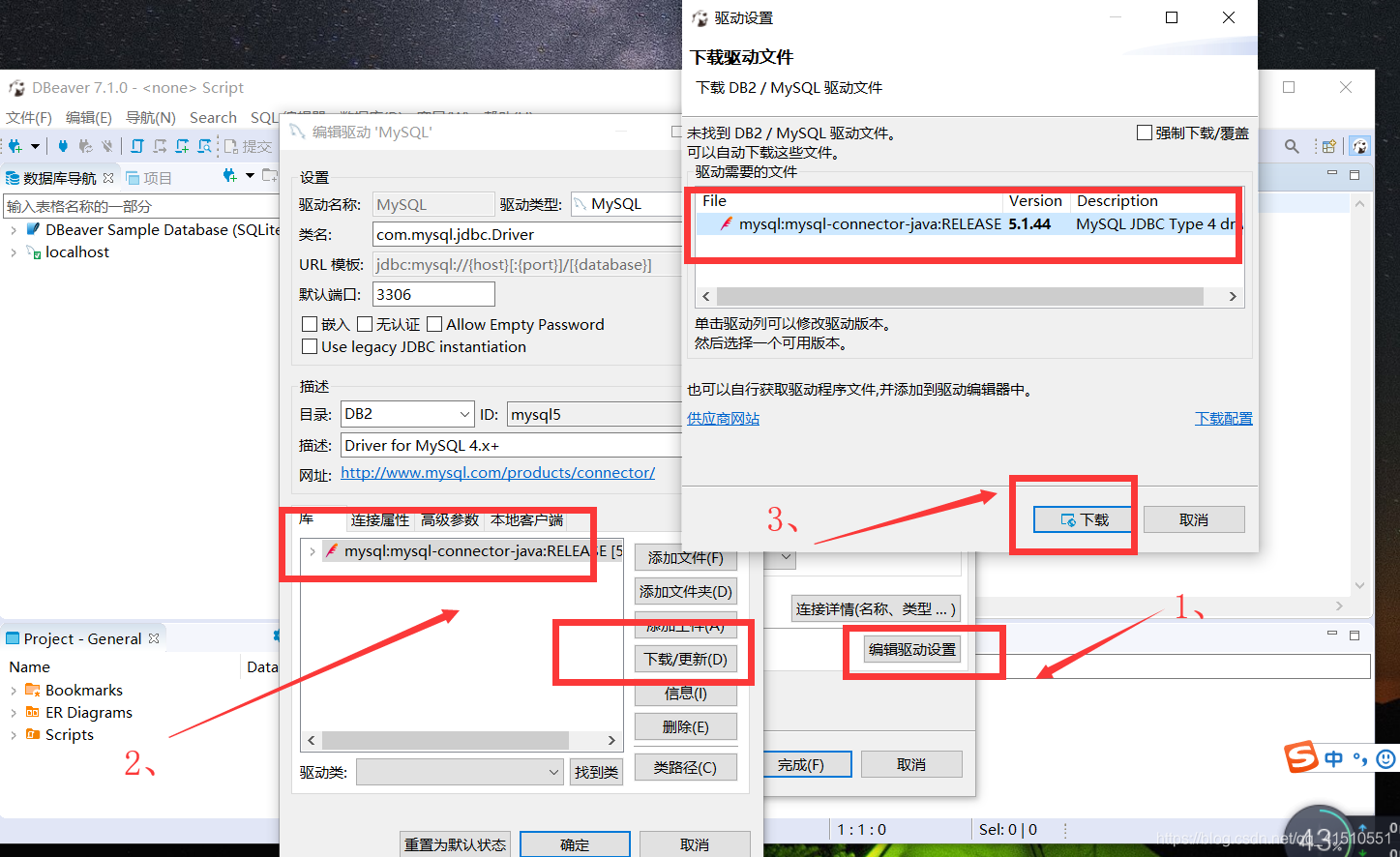The height and width of the screenshot is (857, 1400).
Task: Click the search magnifier icon top right
Action: pyautogui.click(x=1291, y=145)
